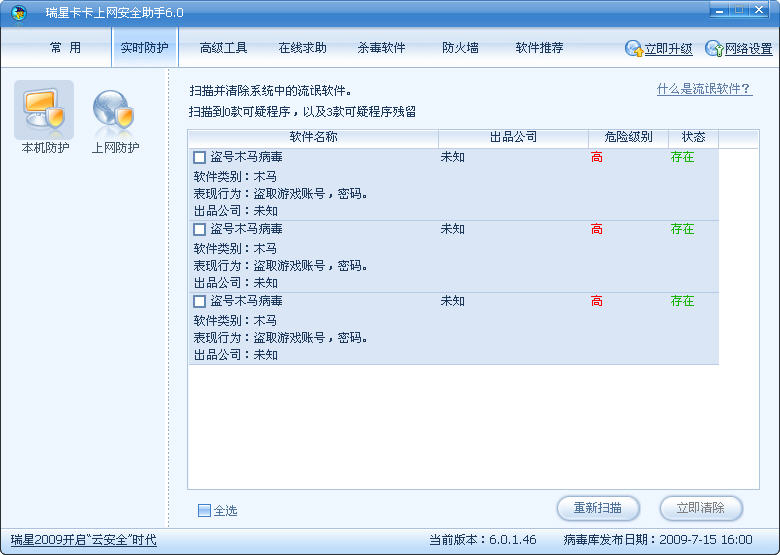The height and width of the screenshot is (555, 780).
Task: Sort by the 软件名称 column header
Action: [x=313, y=137]
